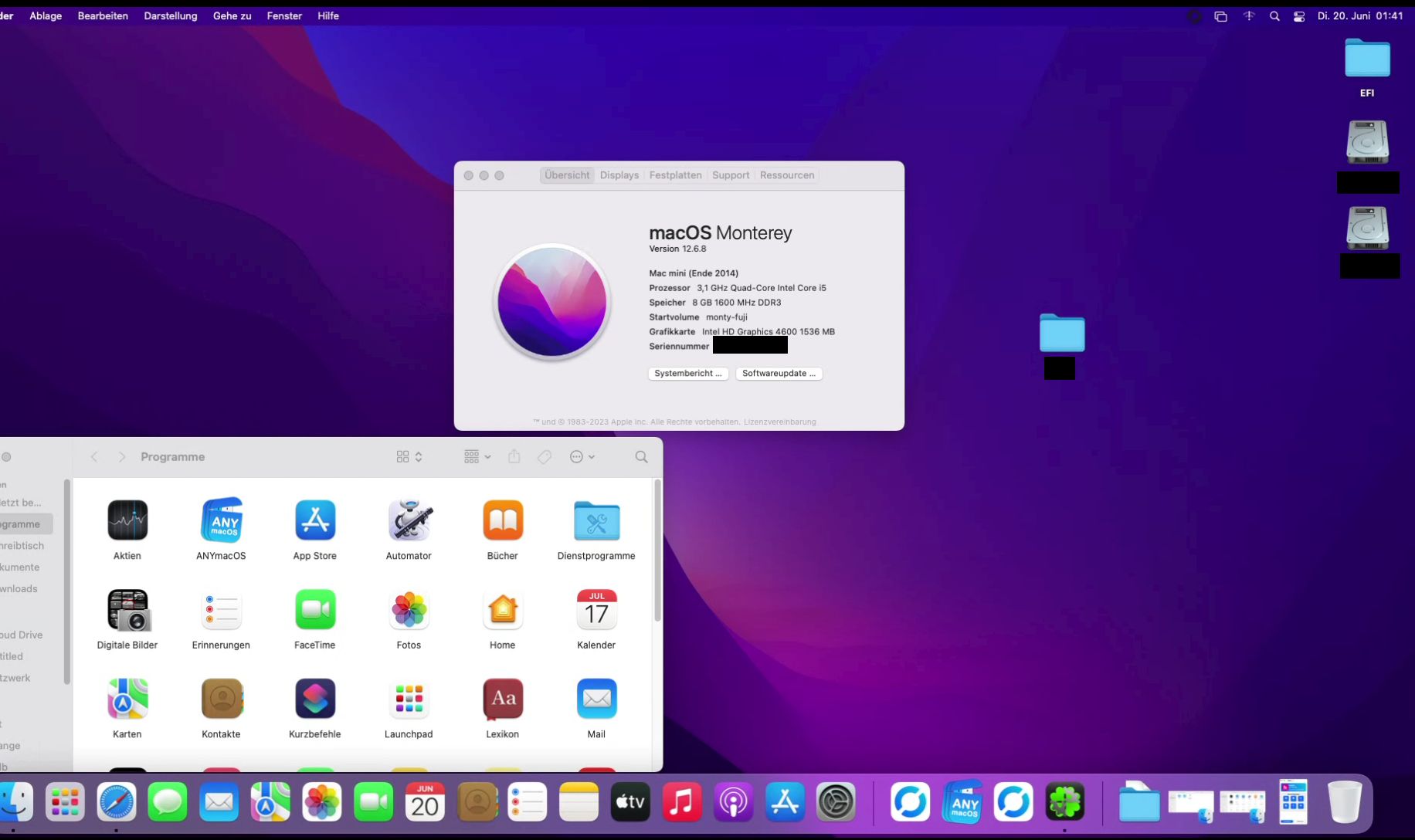
Task: Click the Spotlight search icon in menu bar
Action: point(1274,16)
